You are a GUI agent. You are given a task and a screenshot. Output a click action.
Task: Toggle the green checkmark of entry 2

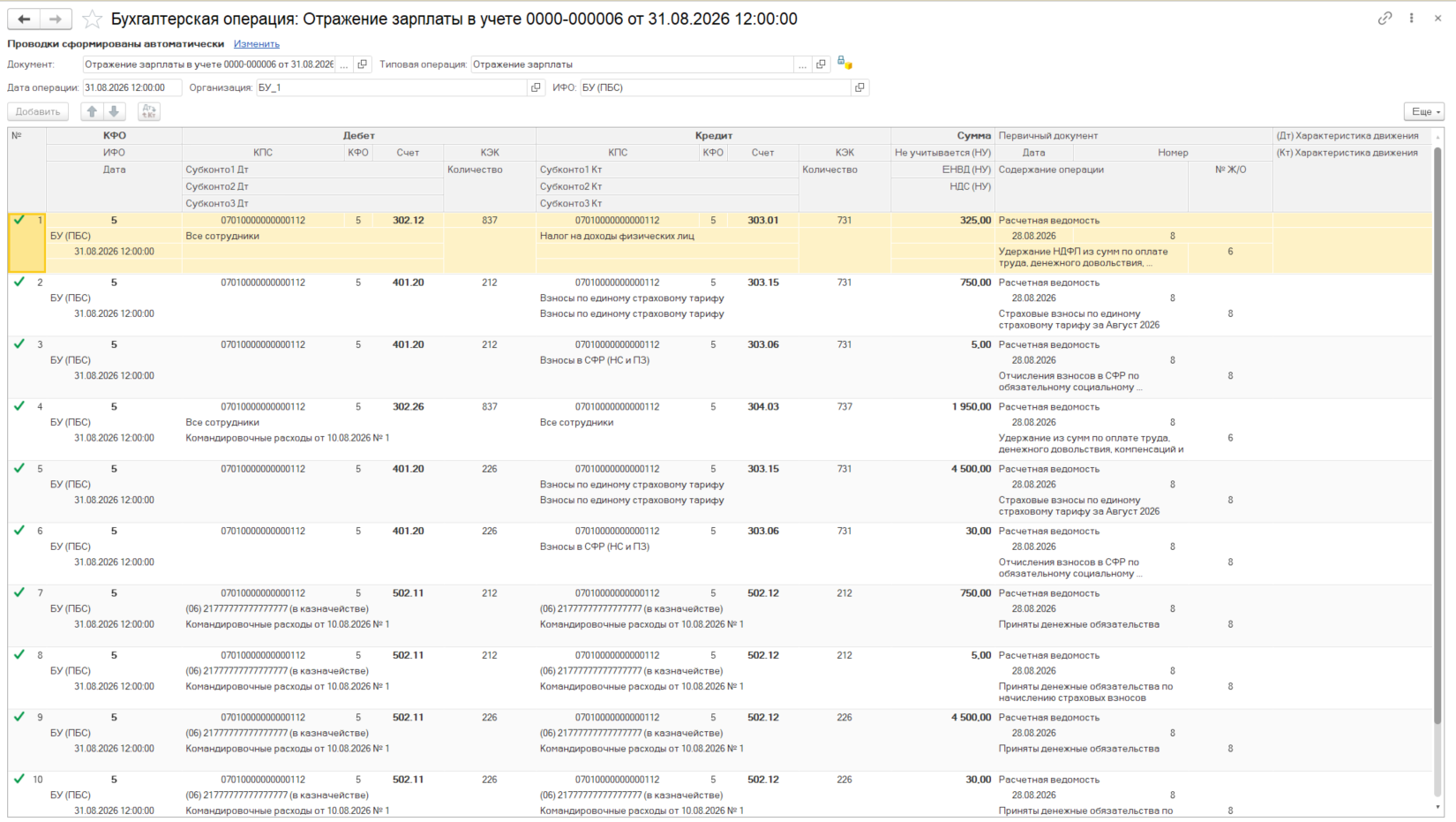(x=19, y=282)
